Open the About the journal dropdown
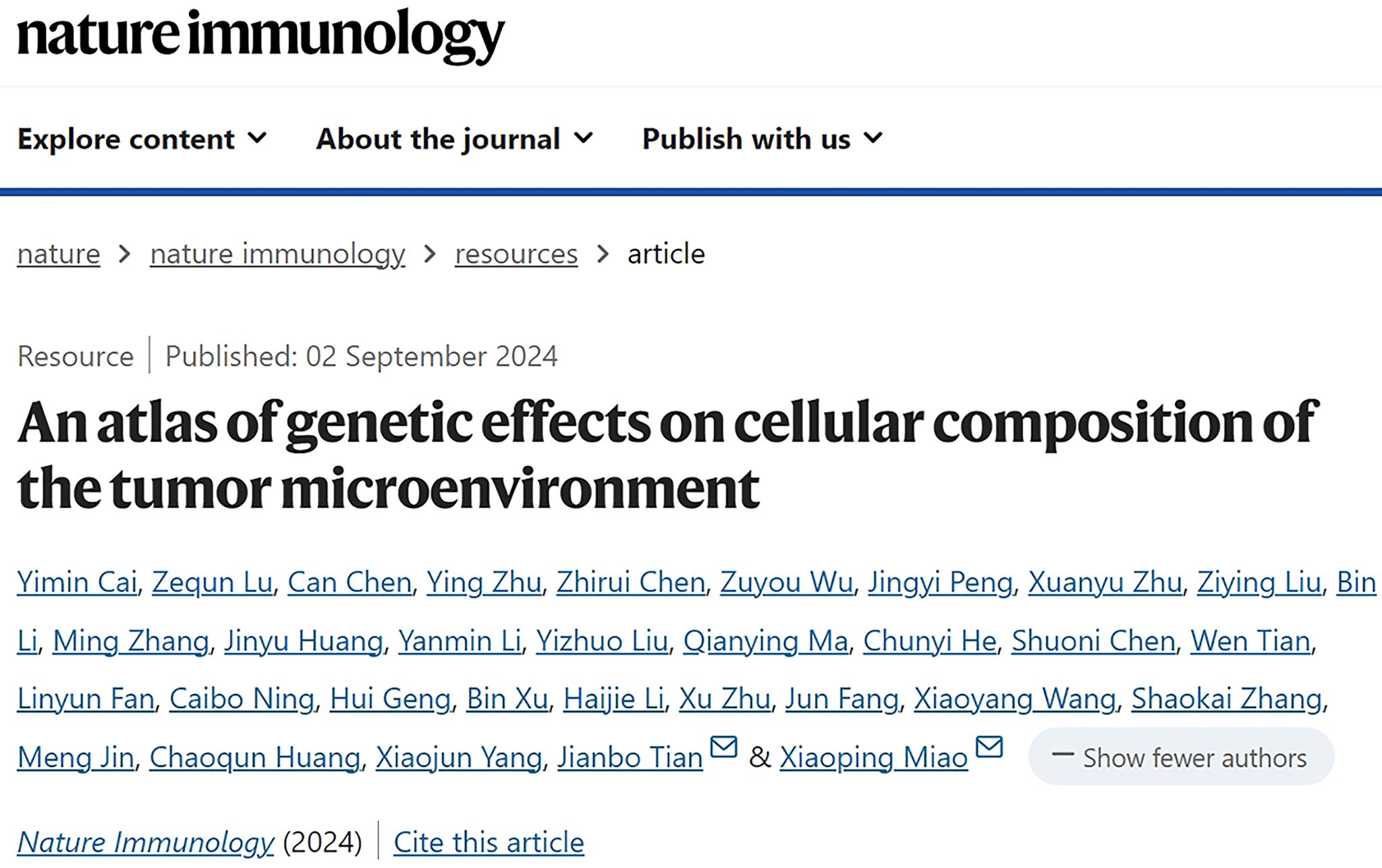 coord(454,139)
